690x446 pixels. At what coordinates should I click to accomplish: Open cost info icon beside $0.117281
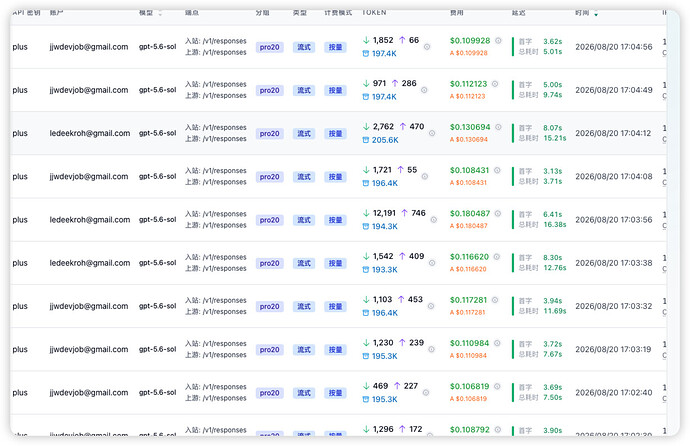[495, 300]
